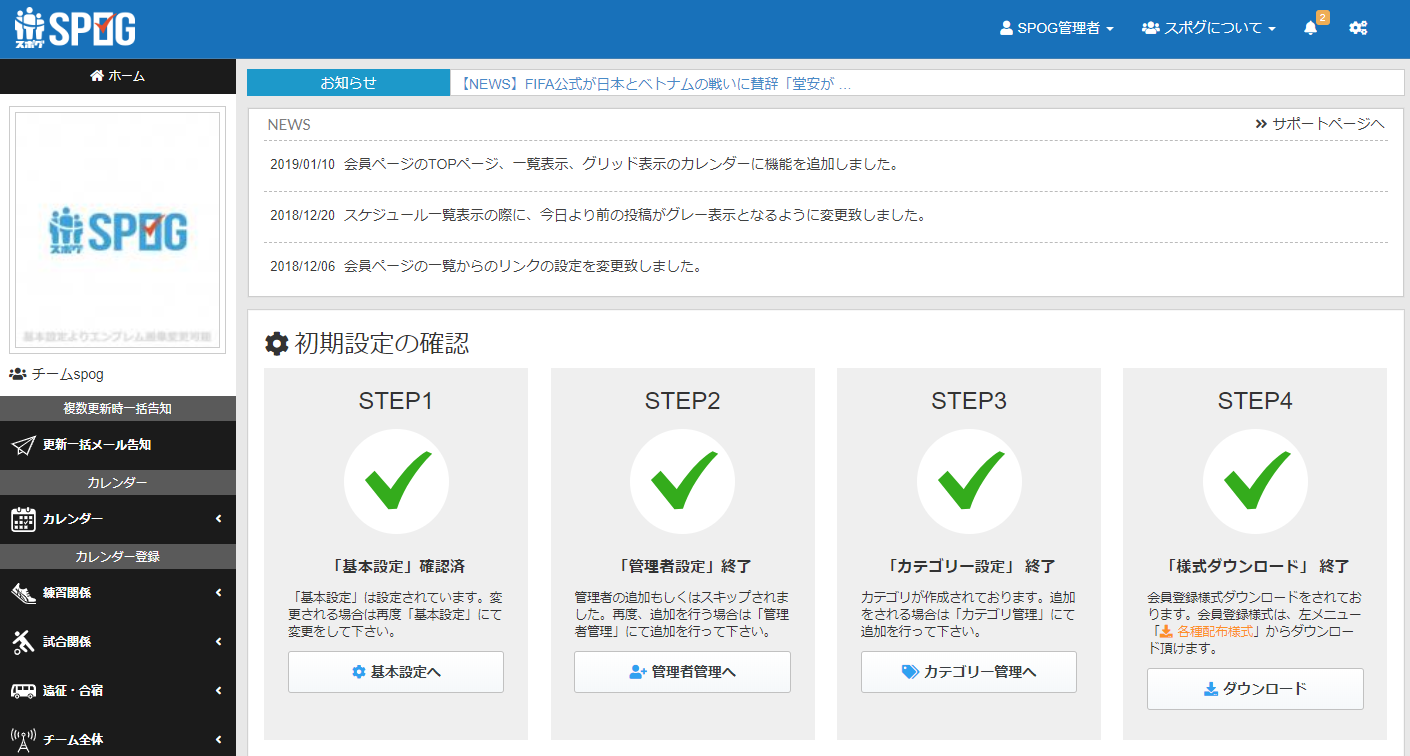Open 更新一括メール告知 in the sidebar
Viewport: 1410px width, 756px height.
point(97,445)
